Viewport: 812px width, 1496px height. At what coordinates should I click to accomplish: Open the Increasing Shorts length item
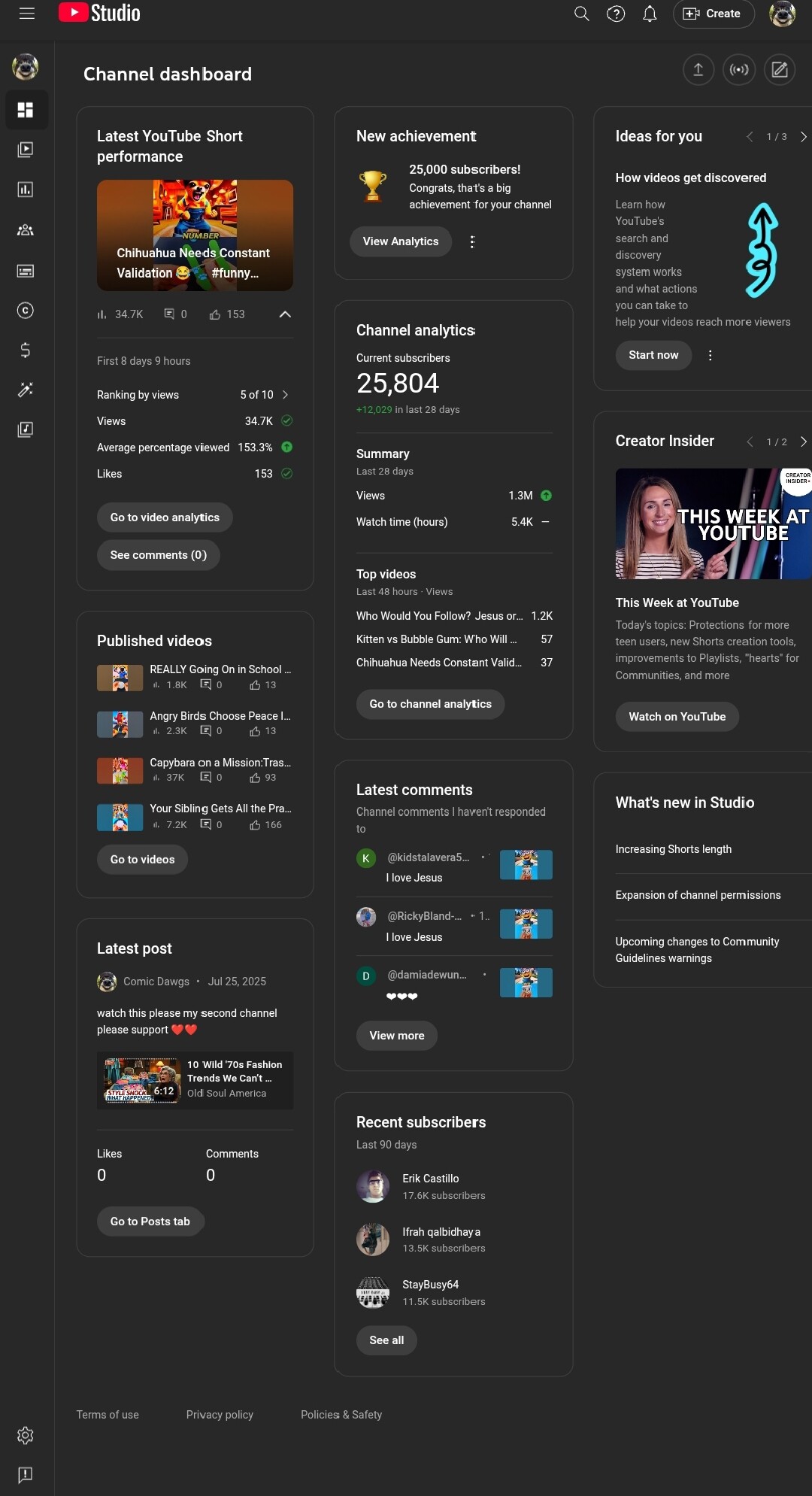[x=673, y=849]
